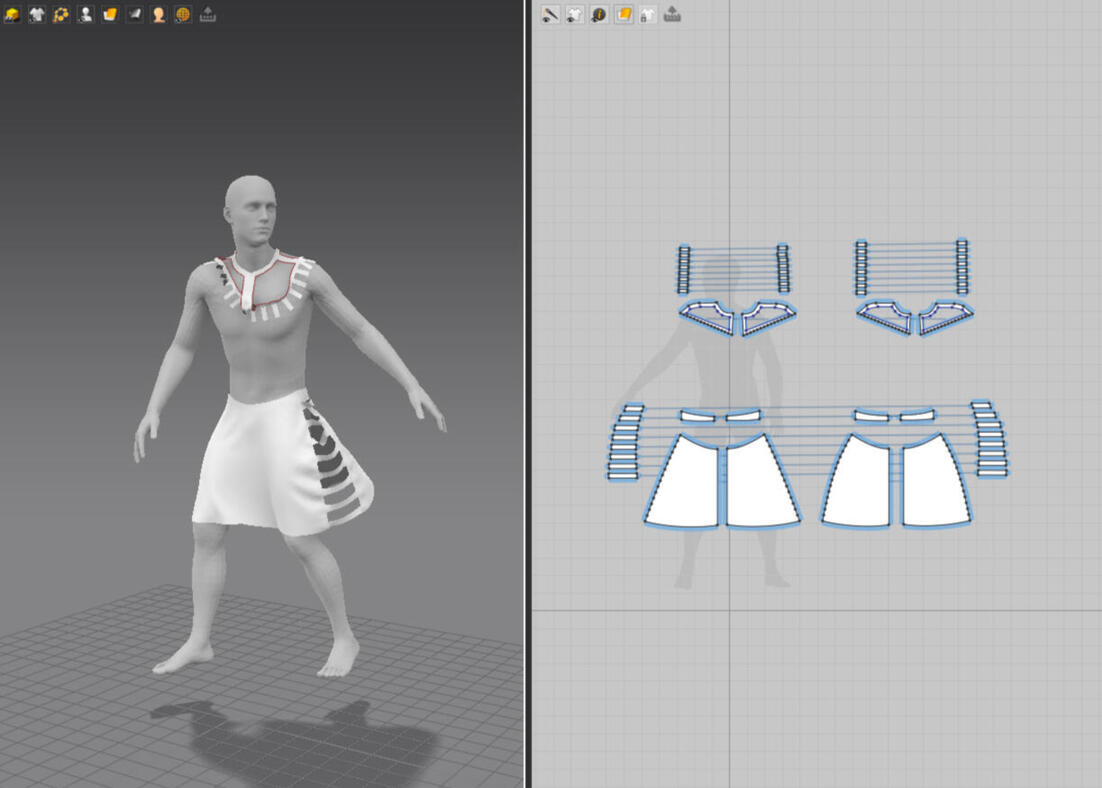Select the gray shaded-surface rendering icon
1102x788 pixels.
[x=134, y=14]
